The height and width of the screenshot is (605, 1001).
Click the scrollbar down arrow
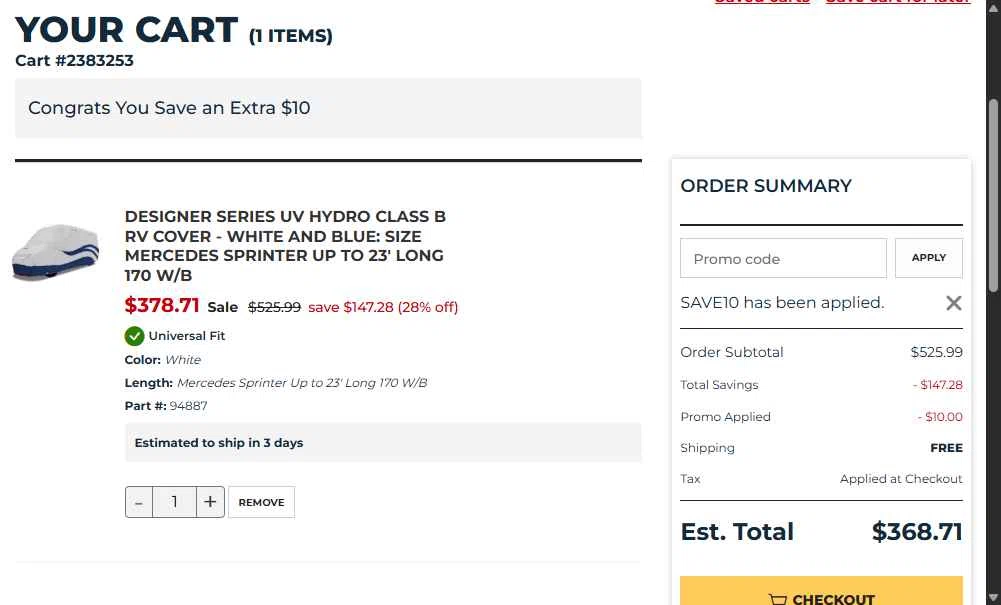pyautogui.click(x=993, y=599)
